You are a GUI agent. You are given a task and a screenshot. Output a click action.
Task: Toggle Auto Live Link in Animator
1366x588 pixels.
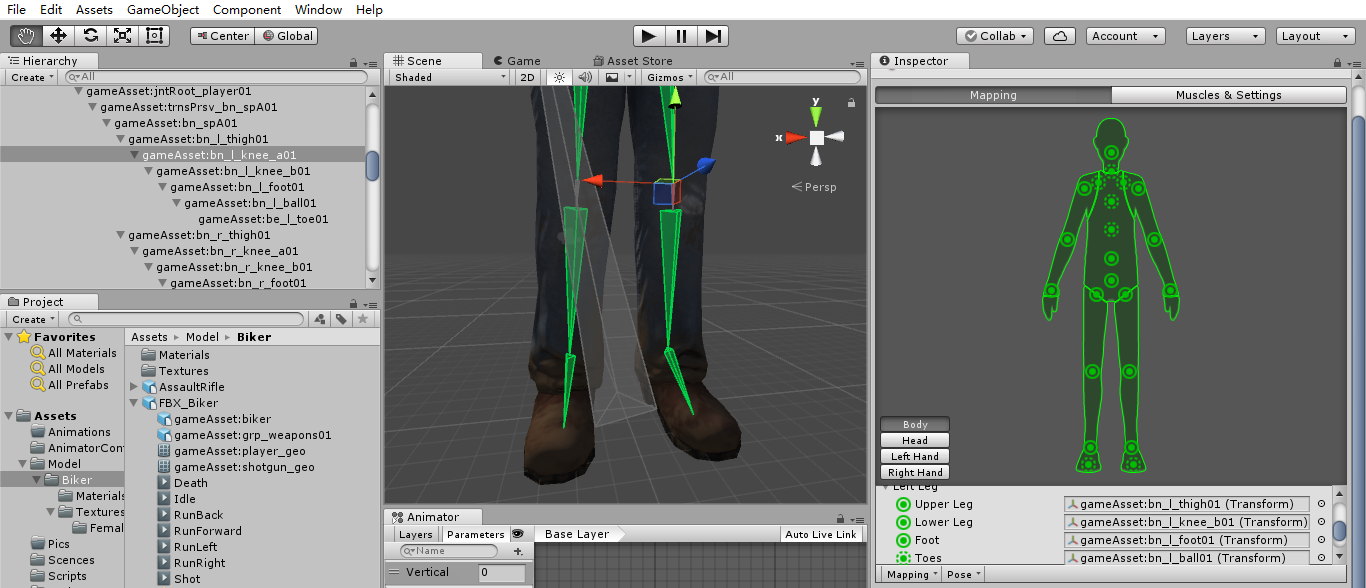coord(821,534)
